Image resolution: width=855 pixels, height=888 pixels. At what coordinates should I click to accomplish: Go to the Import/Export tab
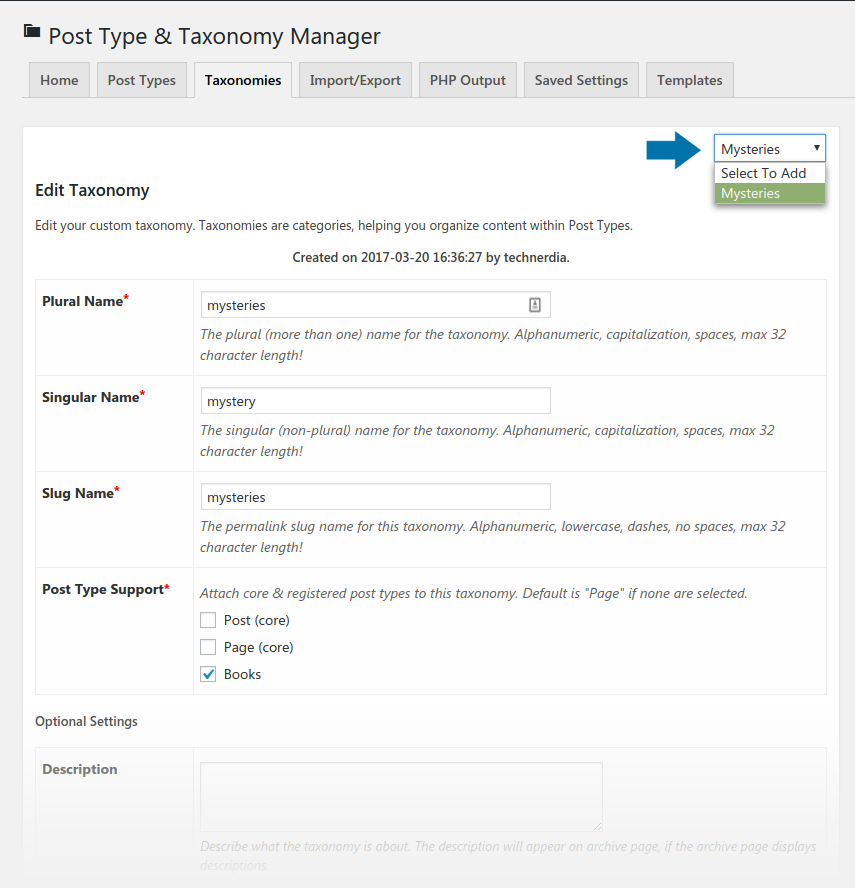click(355, 80)
